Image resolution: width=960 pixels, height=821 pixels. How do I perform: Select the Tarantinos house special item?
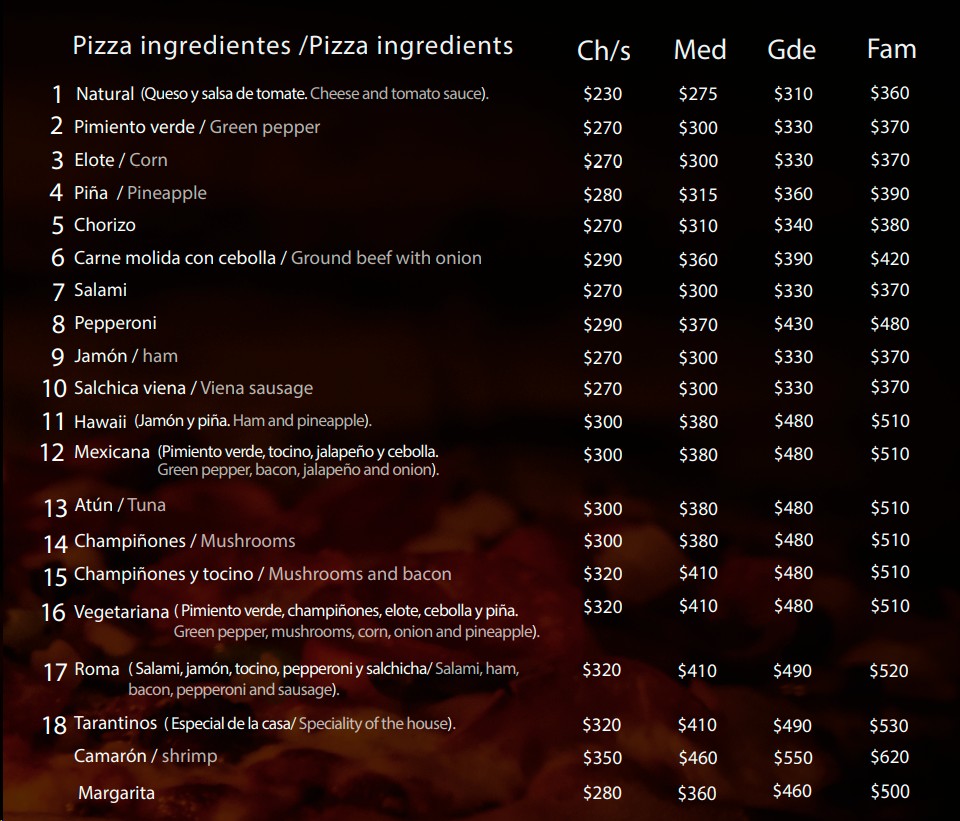(116, 723)
